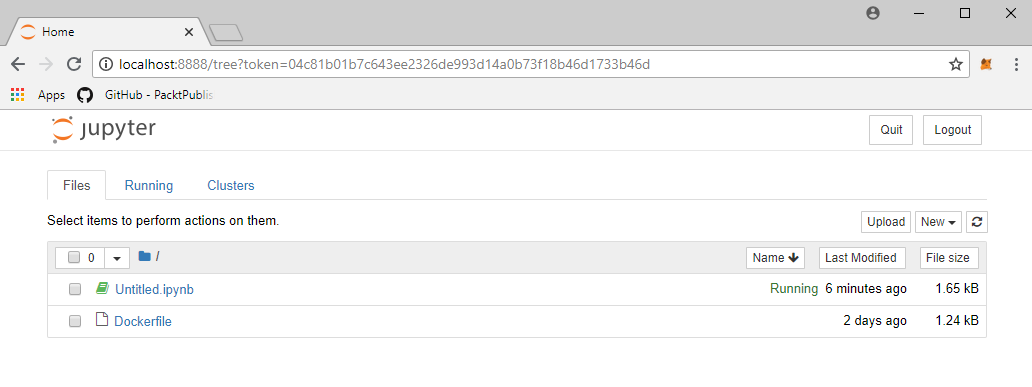1032x387 pixels.
Task: Open the MetaMask fox extension
Action: click(x=986, y=64)
